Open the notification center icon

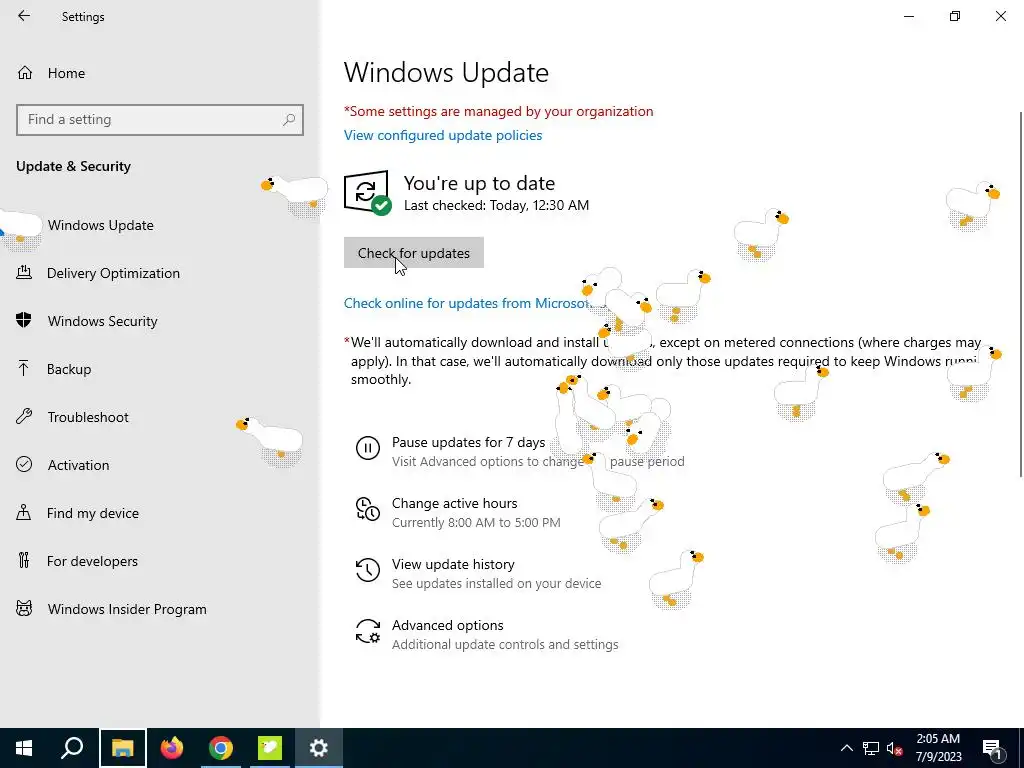(x=991, y=748)
